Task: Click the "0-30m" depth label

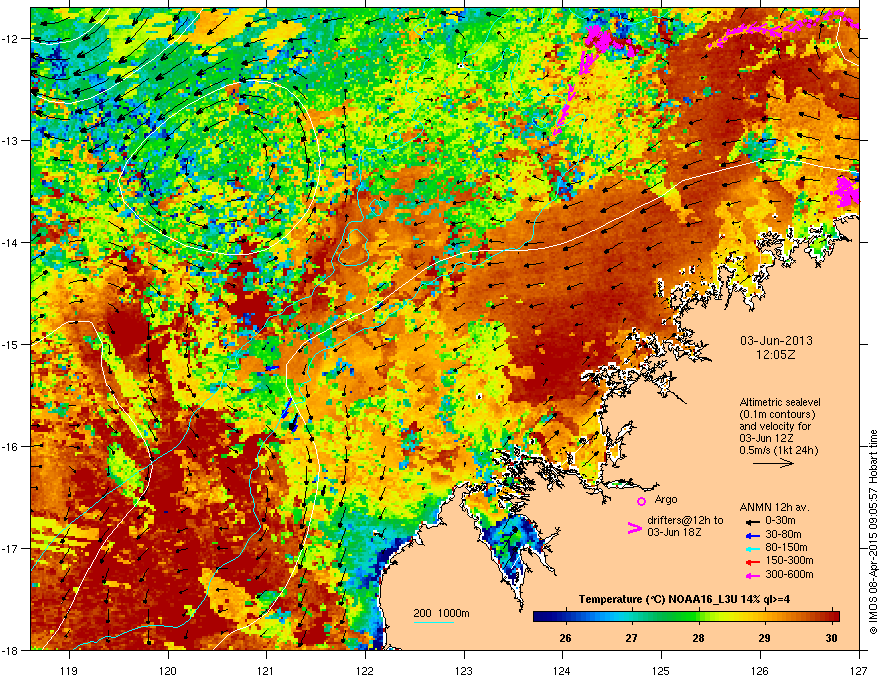Action: point(780,521)
